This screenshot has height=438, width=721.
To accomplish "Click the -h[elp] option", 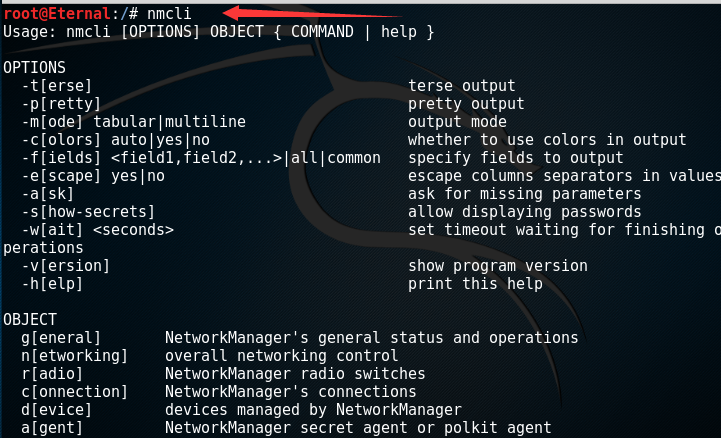I will click(x=52, y=284).
